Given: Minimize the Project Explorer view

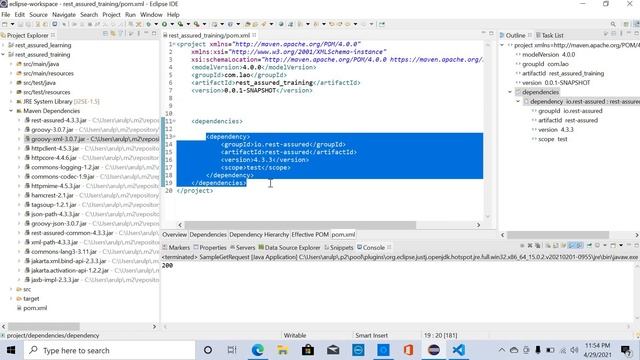Looking at the screenshot, I should click(146, 34).
